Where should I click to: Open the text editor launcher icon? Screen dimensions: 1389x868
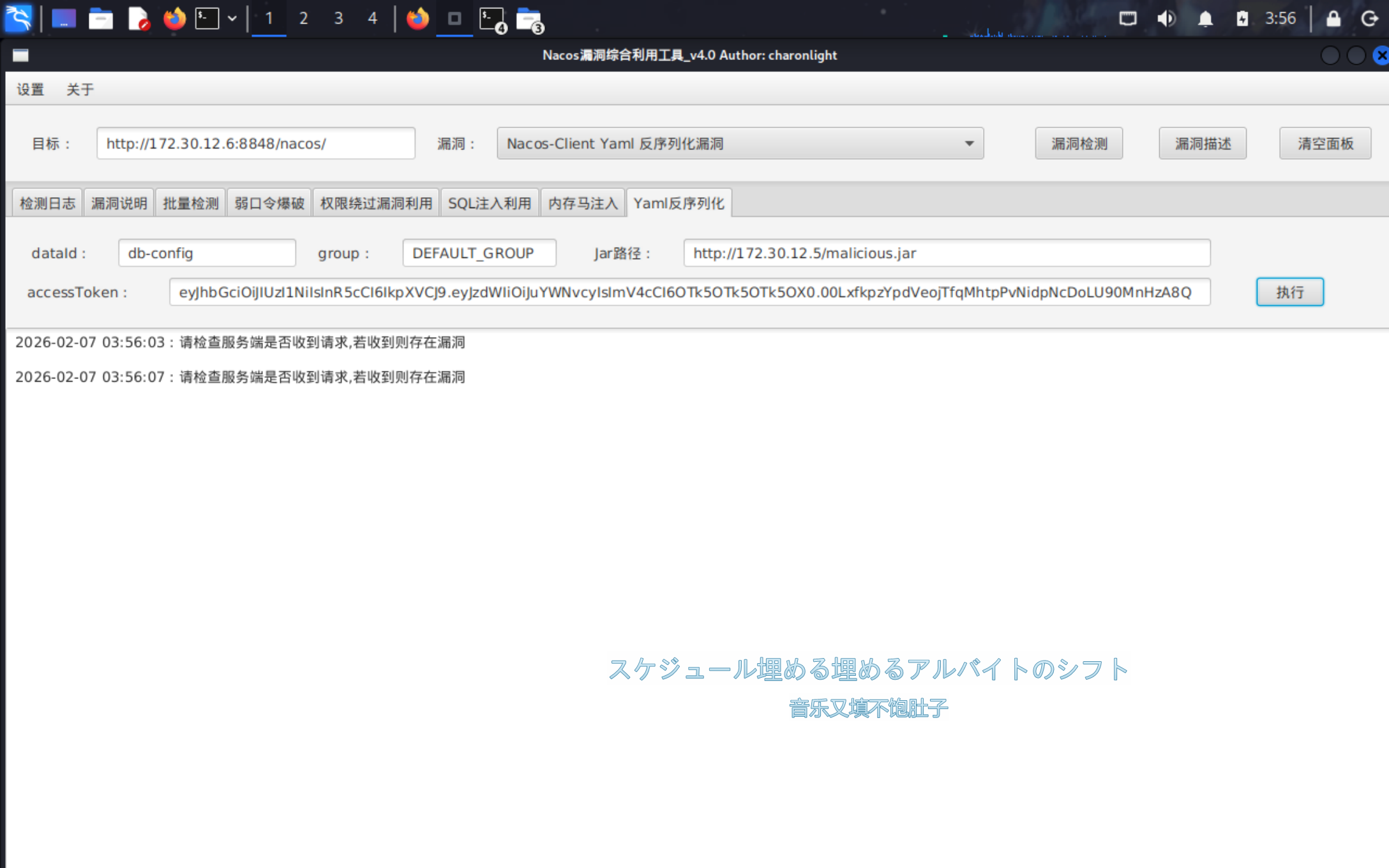138,18
